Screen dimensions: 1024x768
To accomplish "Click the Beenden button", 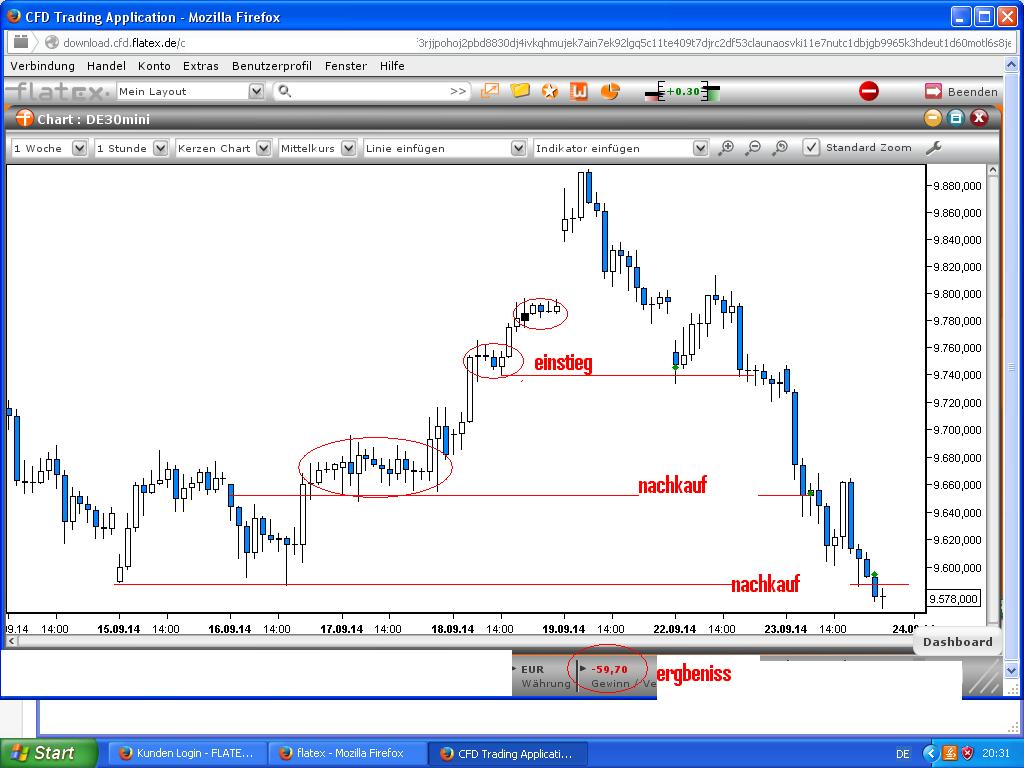I will (x=961, y=91).
